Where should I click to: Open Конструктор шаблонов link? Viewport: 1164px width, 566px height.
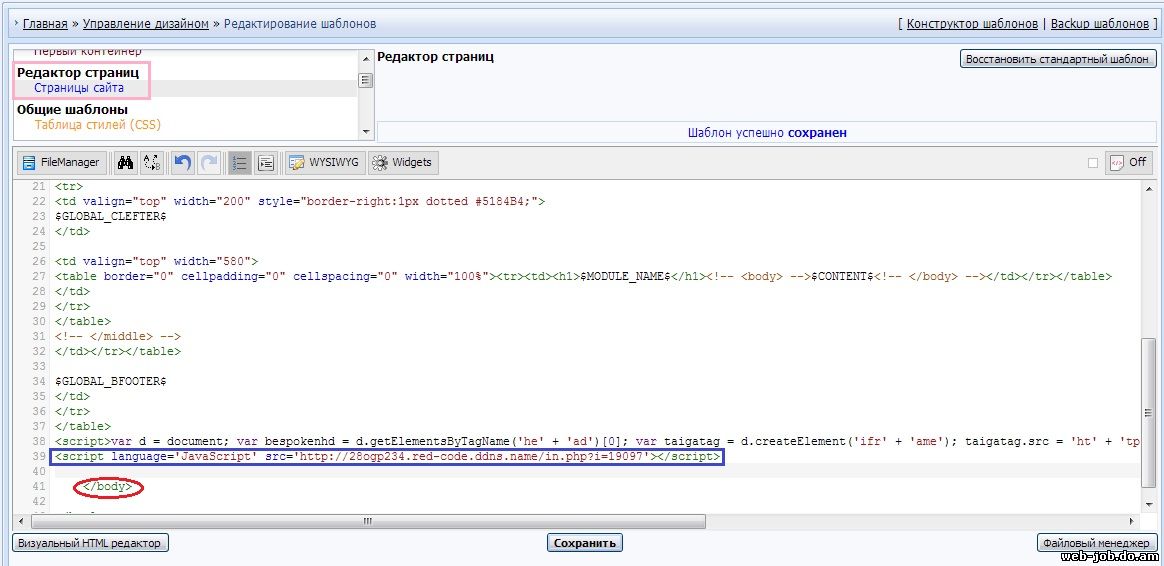pyautogui.click(x=972, y=24)
